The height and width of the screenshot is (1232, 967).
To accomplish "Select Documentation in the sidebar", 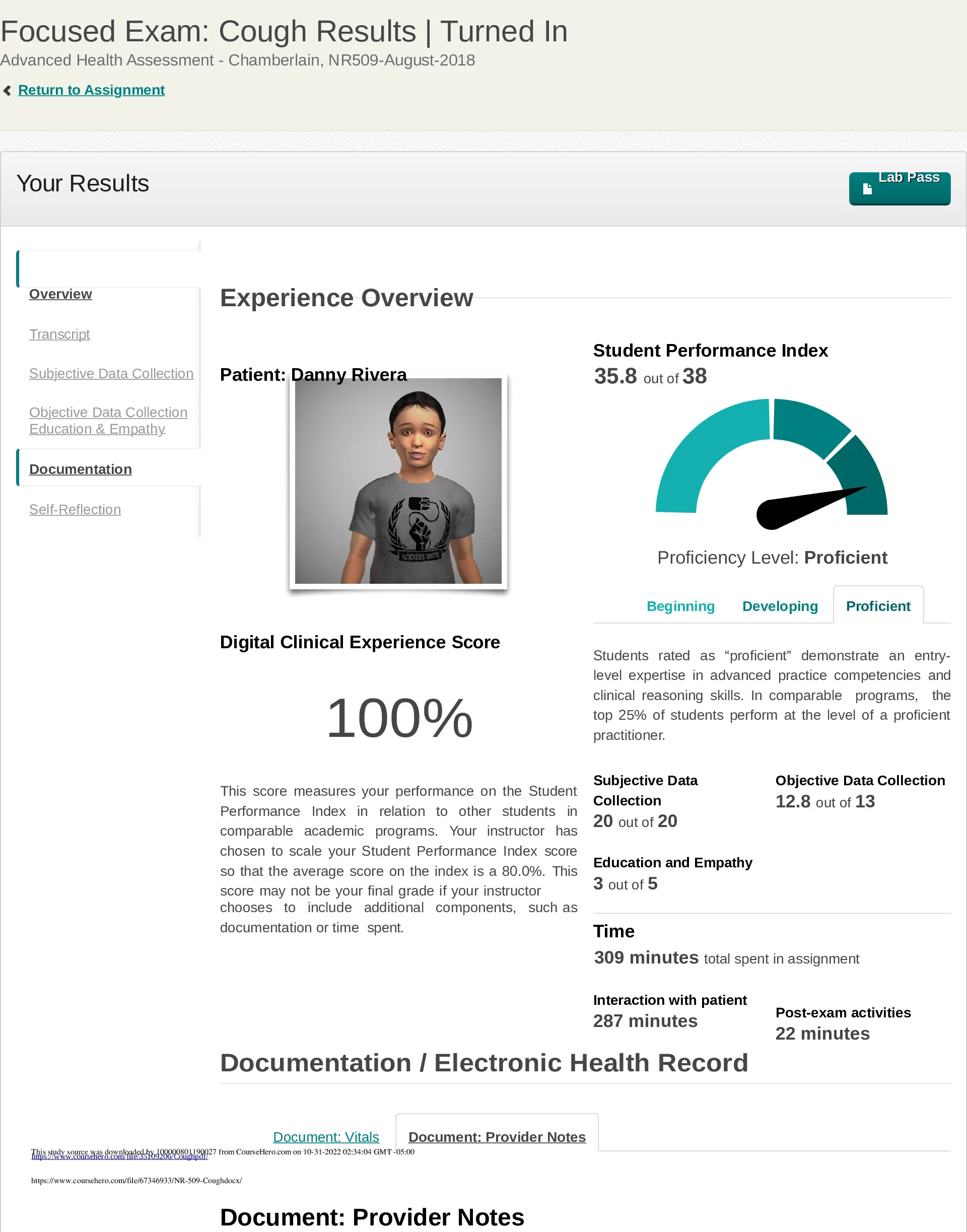I will coord(81,469).
